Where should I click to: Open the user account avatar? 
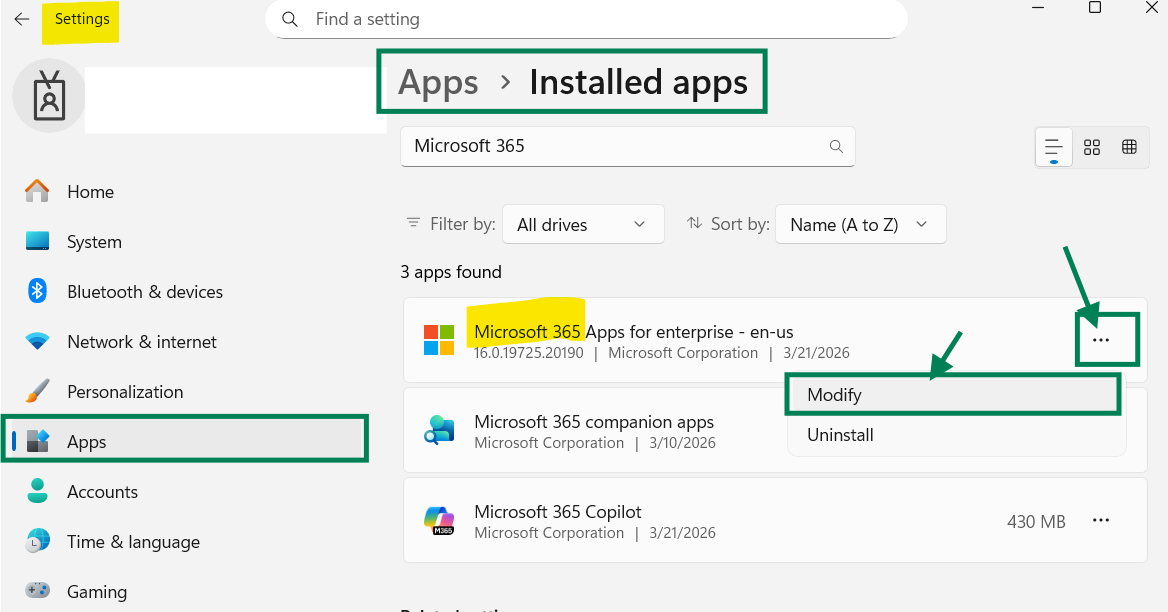(49, 96)
